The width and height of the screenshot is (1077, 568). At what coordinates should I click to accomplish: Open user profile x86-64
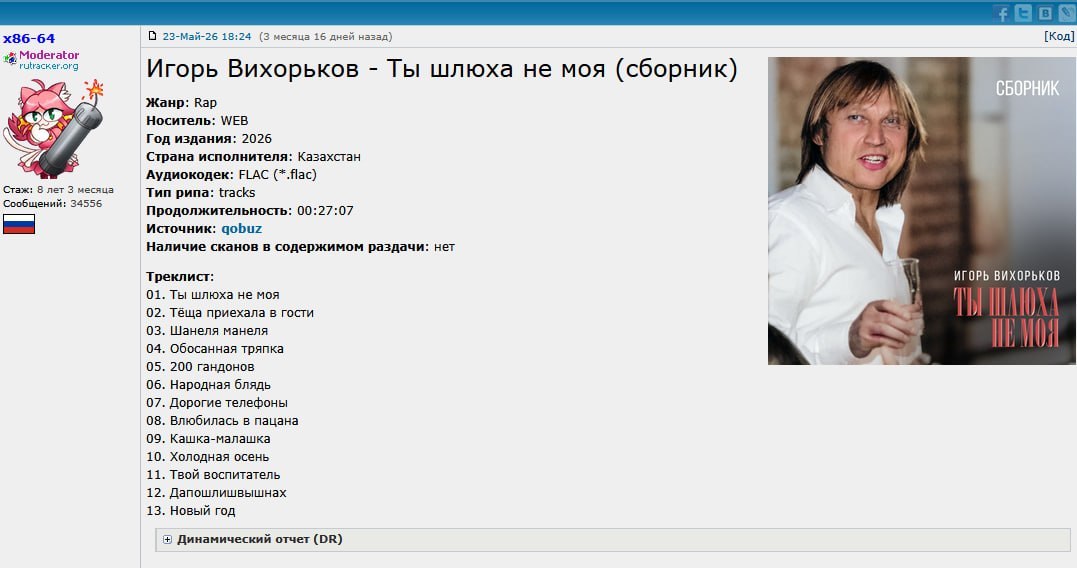[x=29, y=38]
